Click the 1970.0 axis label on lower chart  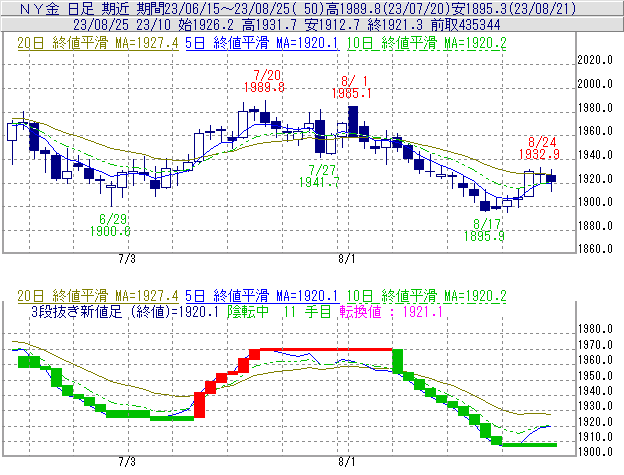(x=595, y=345)
